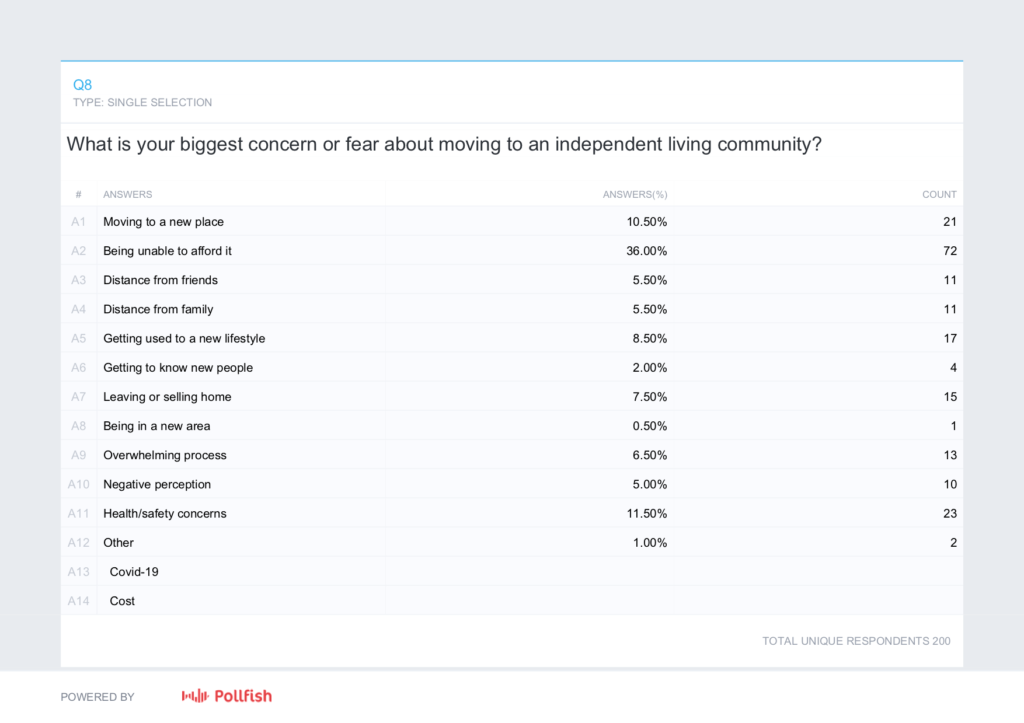Sort by the COUNT column header
The image size is (1024, 723).
coord(939,195)
